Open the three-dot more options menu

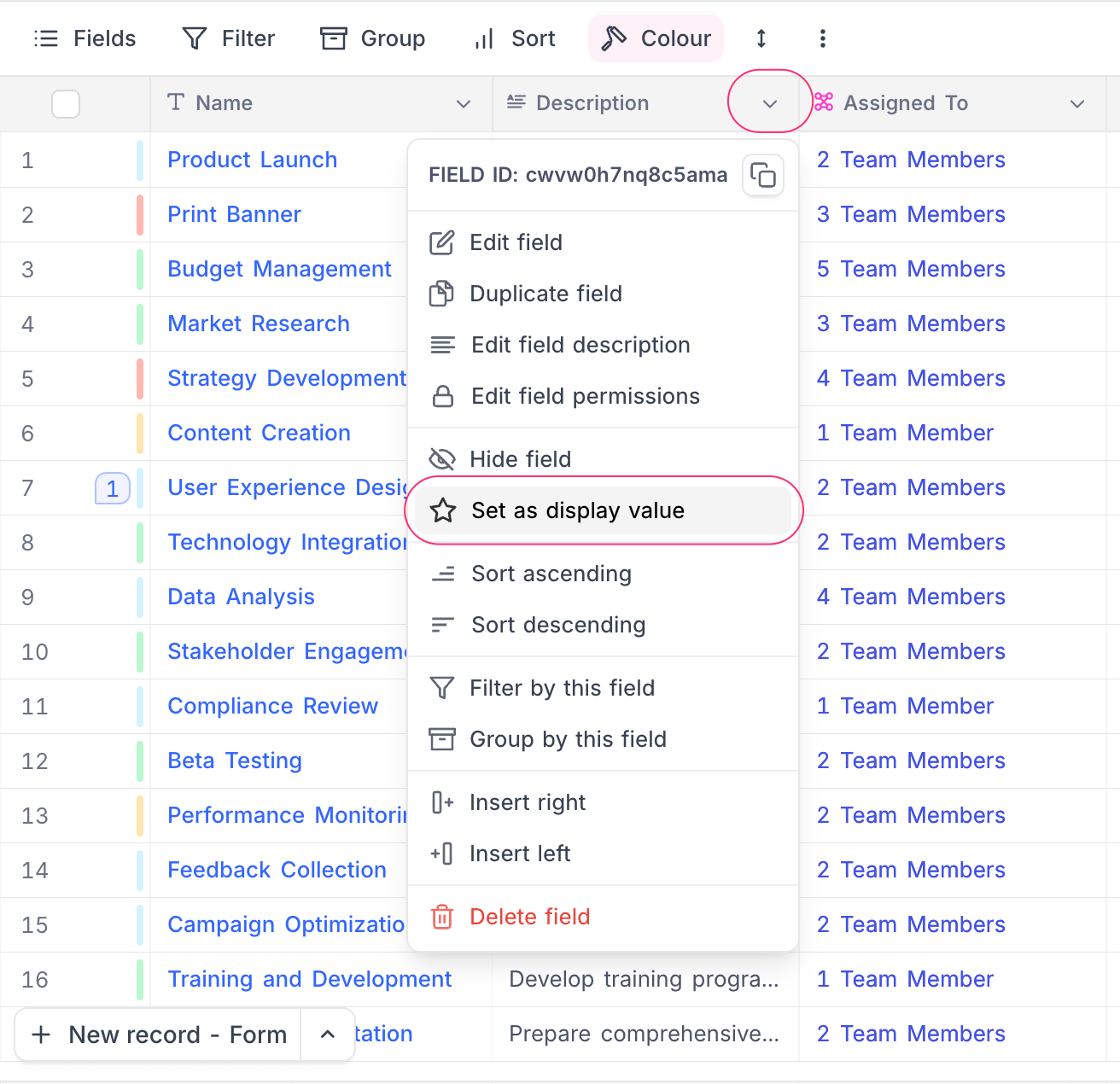822,38
